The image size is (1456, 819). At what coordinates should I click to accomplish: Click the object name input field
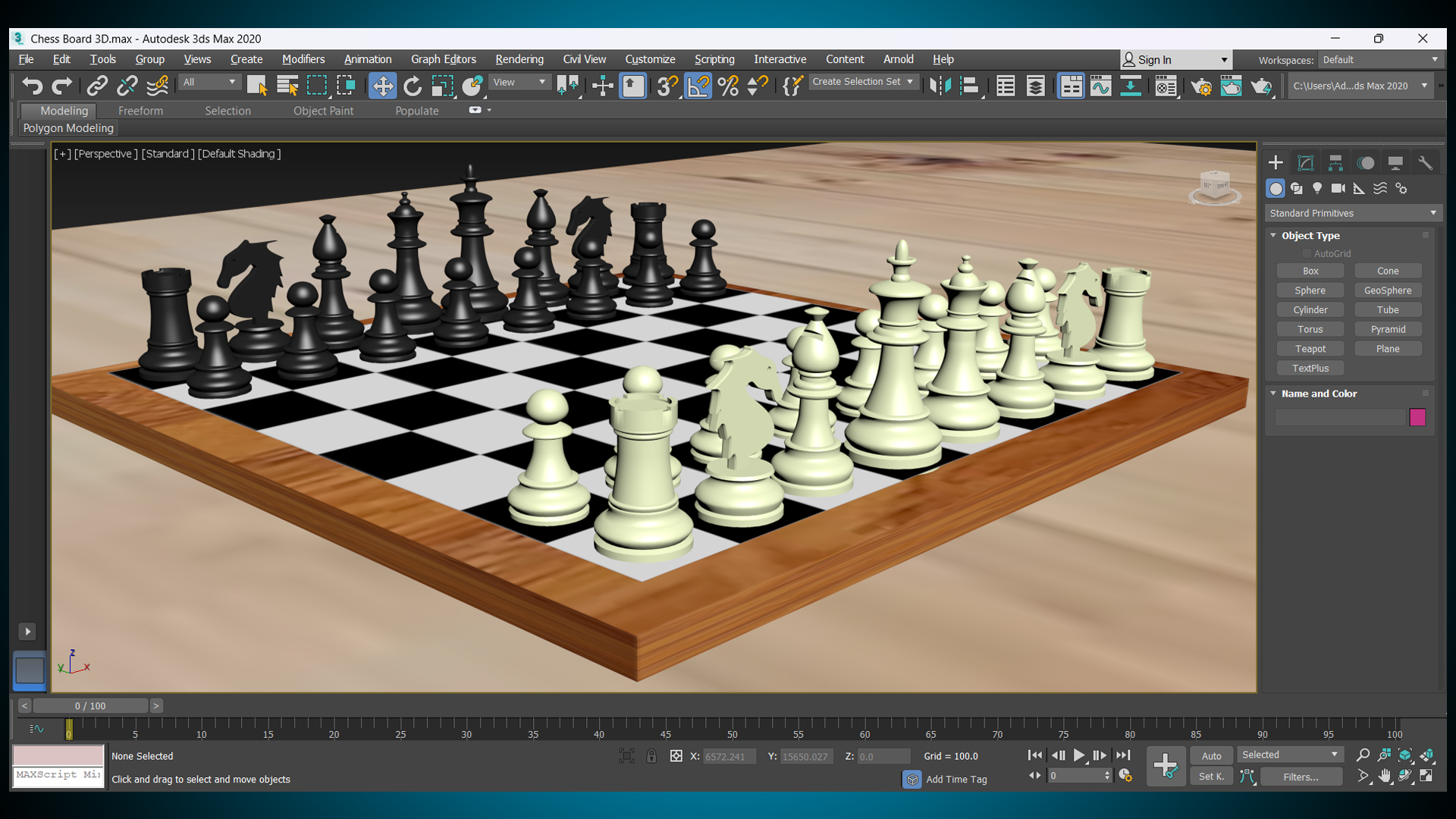click(x=1340, y=417)
